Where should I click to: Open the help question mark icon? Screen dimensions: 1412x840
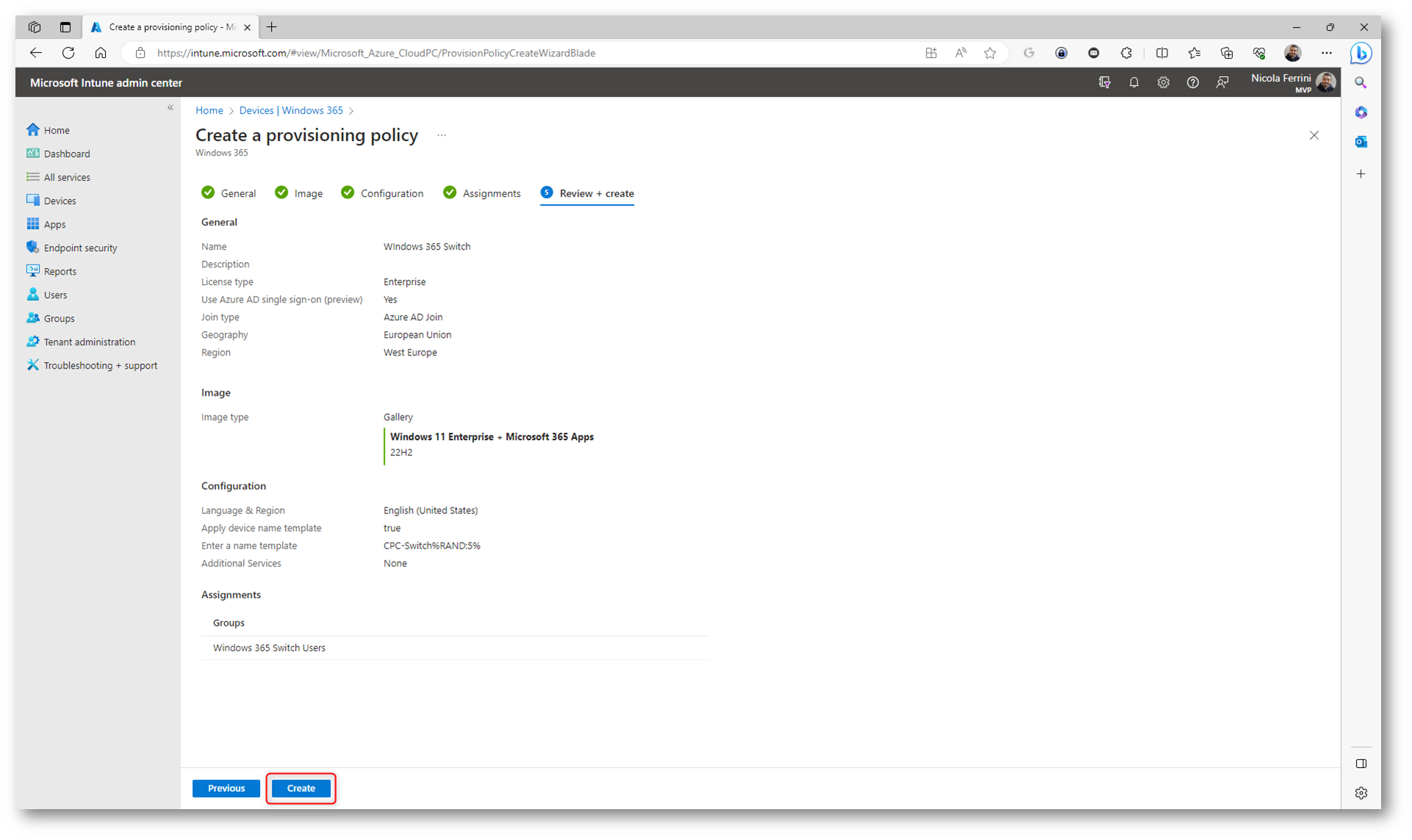(1192, 82)
